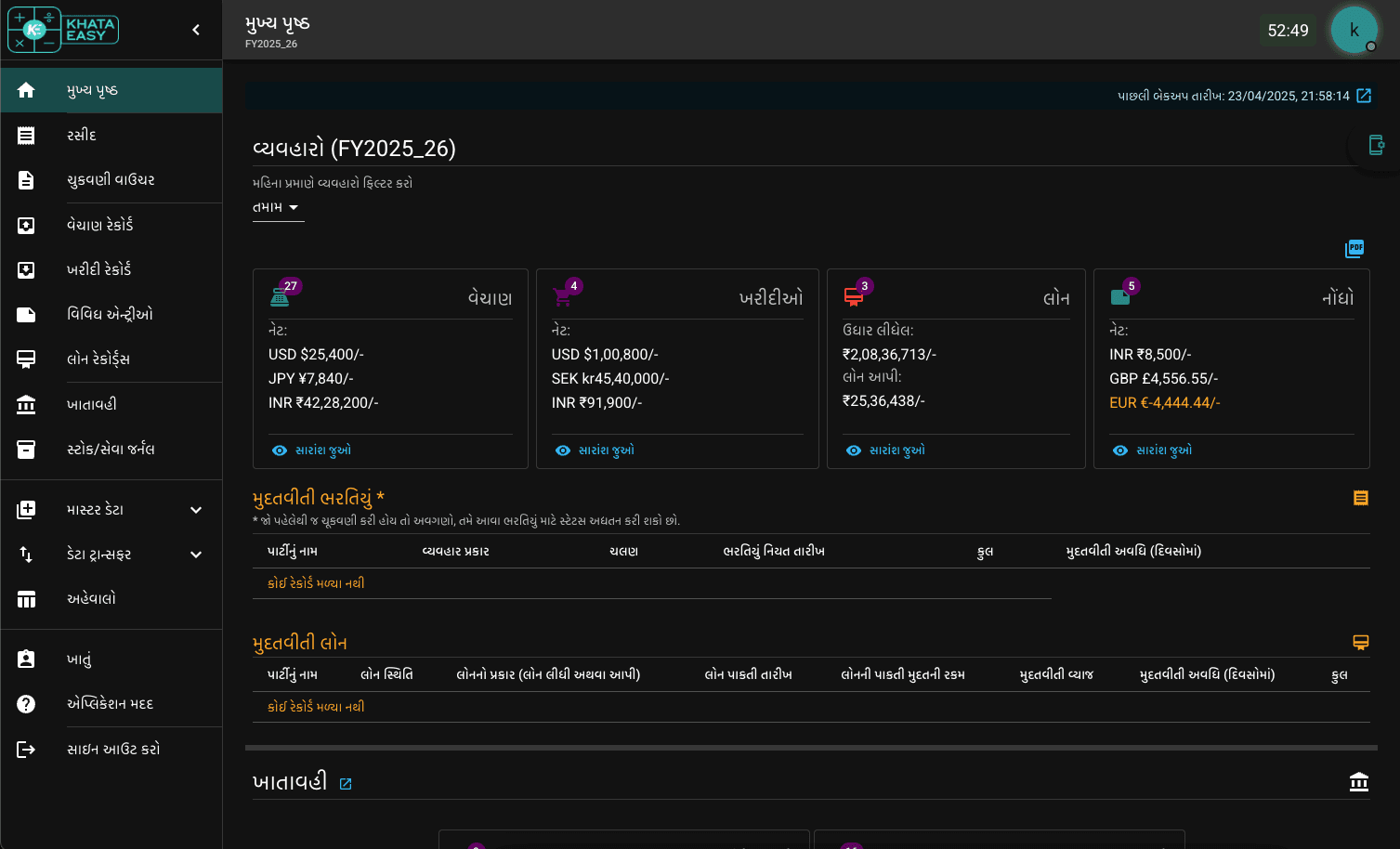
Task: Click the મુદતવીતી લોન section icon
Action: tap(1361, 643)
